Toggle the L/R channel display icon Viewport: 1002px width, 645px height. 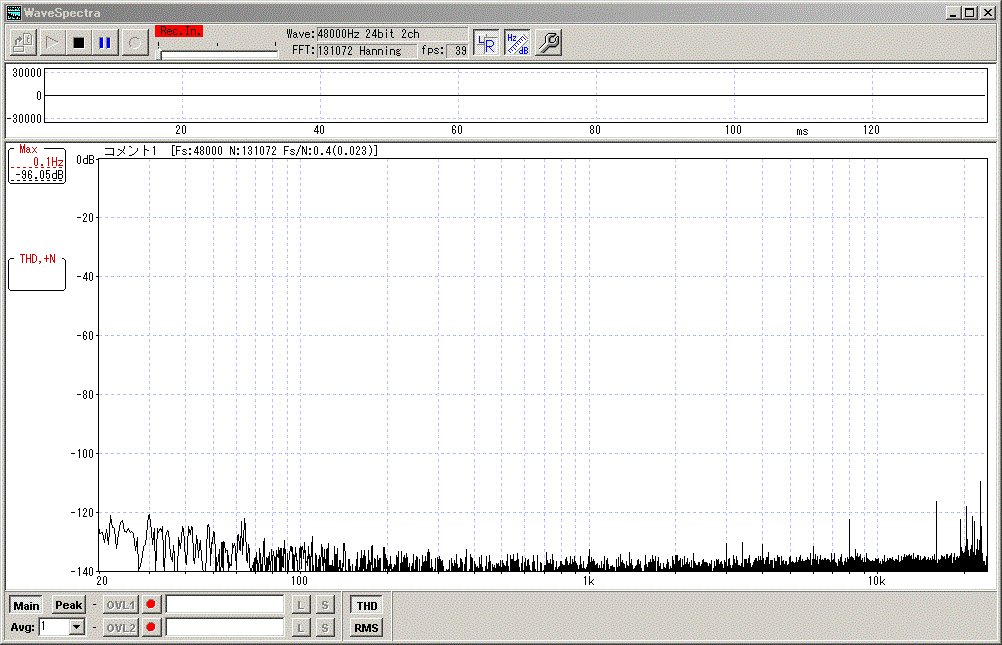point(486,43)
